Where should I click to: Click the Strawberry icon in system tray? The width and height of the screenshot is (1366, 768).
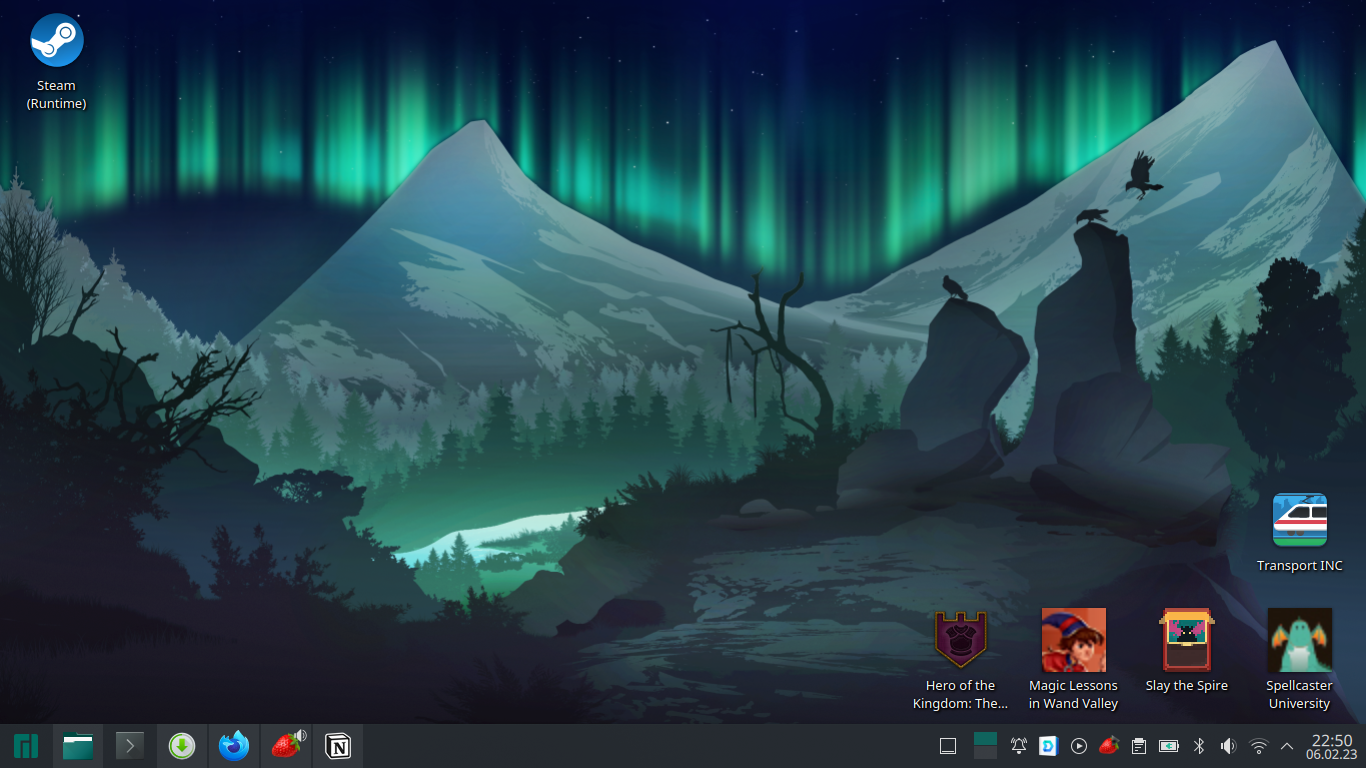[x=1108, y=746]
